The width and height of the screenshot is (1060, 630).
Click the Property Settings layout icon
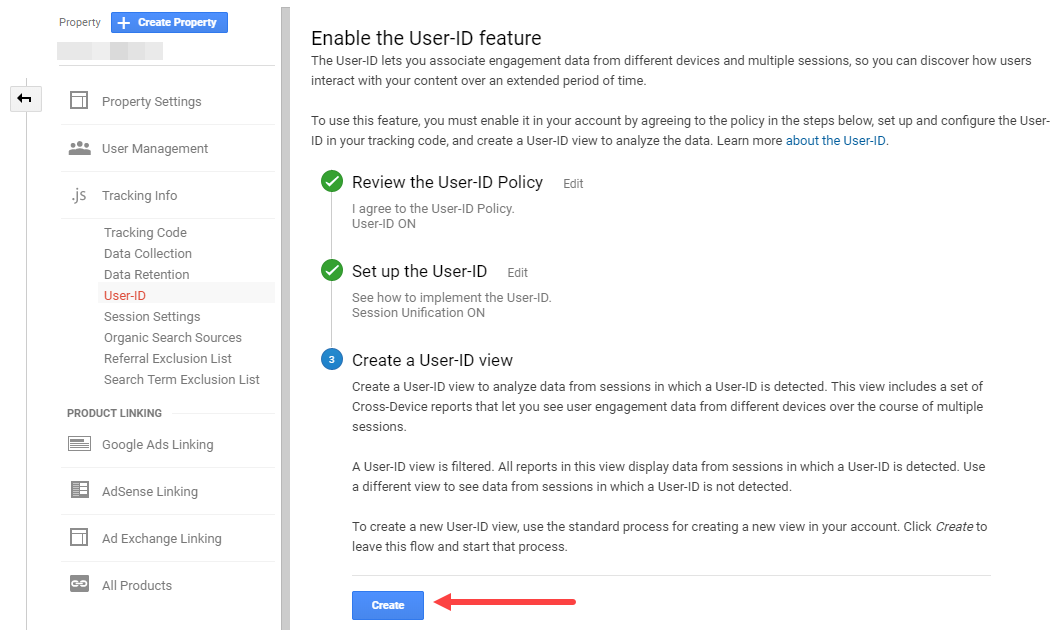click(79, 101)
